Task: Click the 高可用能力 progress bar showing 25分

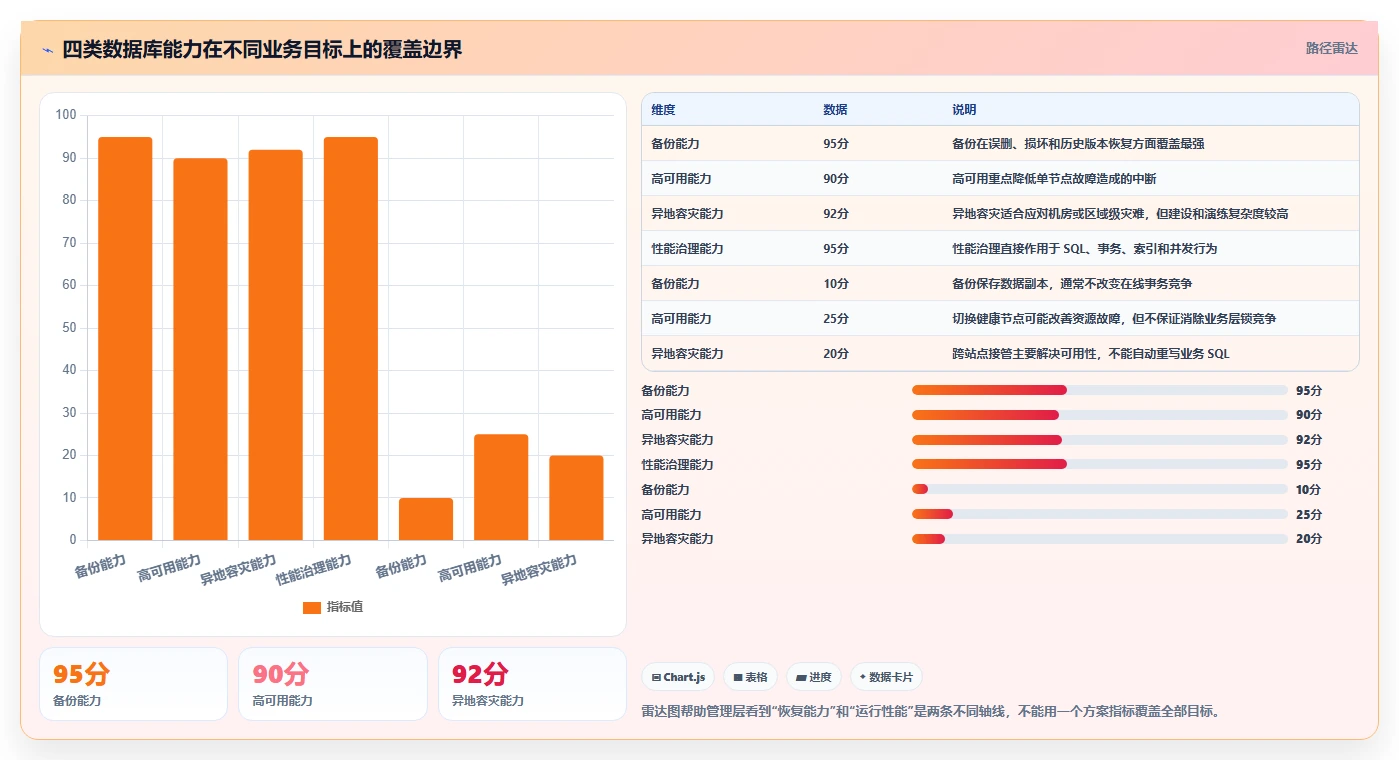Action: (1099, 514)
